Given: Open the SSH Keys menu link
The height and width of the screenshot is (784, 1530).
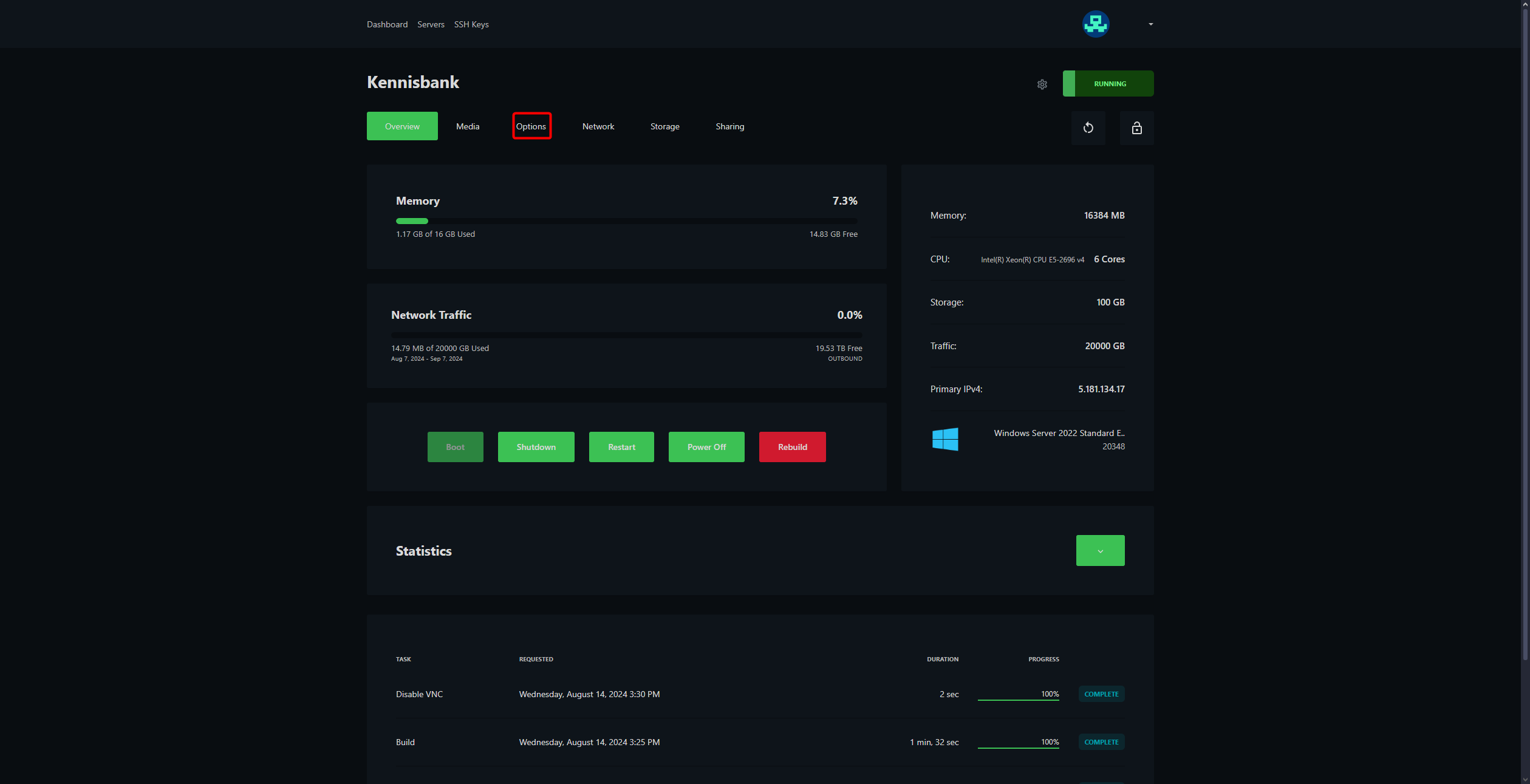Looking at the screenshot, I should (471, 24).
